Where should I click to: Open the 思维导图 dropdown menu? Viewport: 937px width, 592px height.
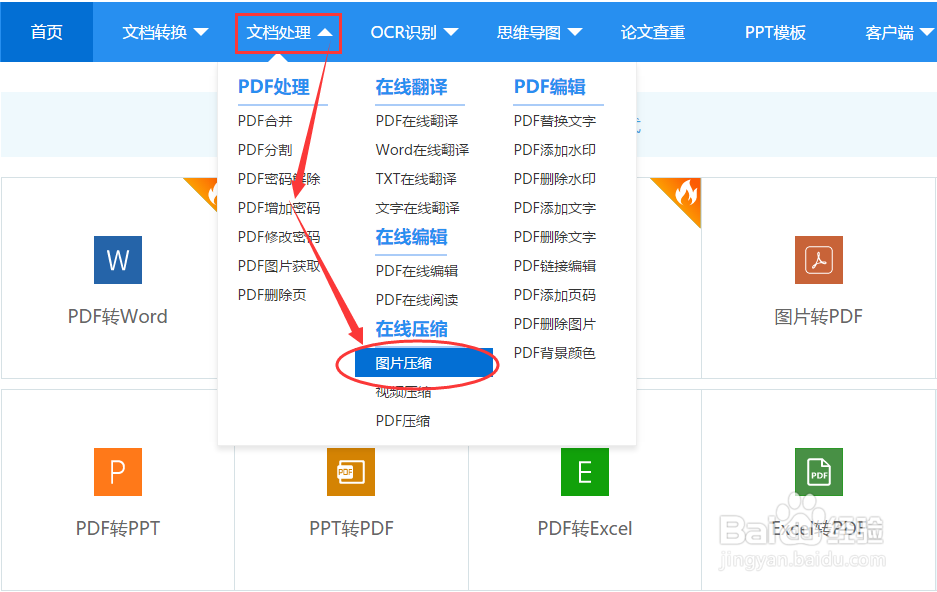539,31
